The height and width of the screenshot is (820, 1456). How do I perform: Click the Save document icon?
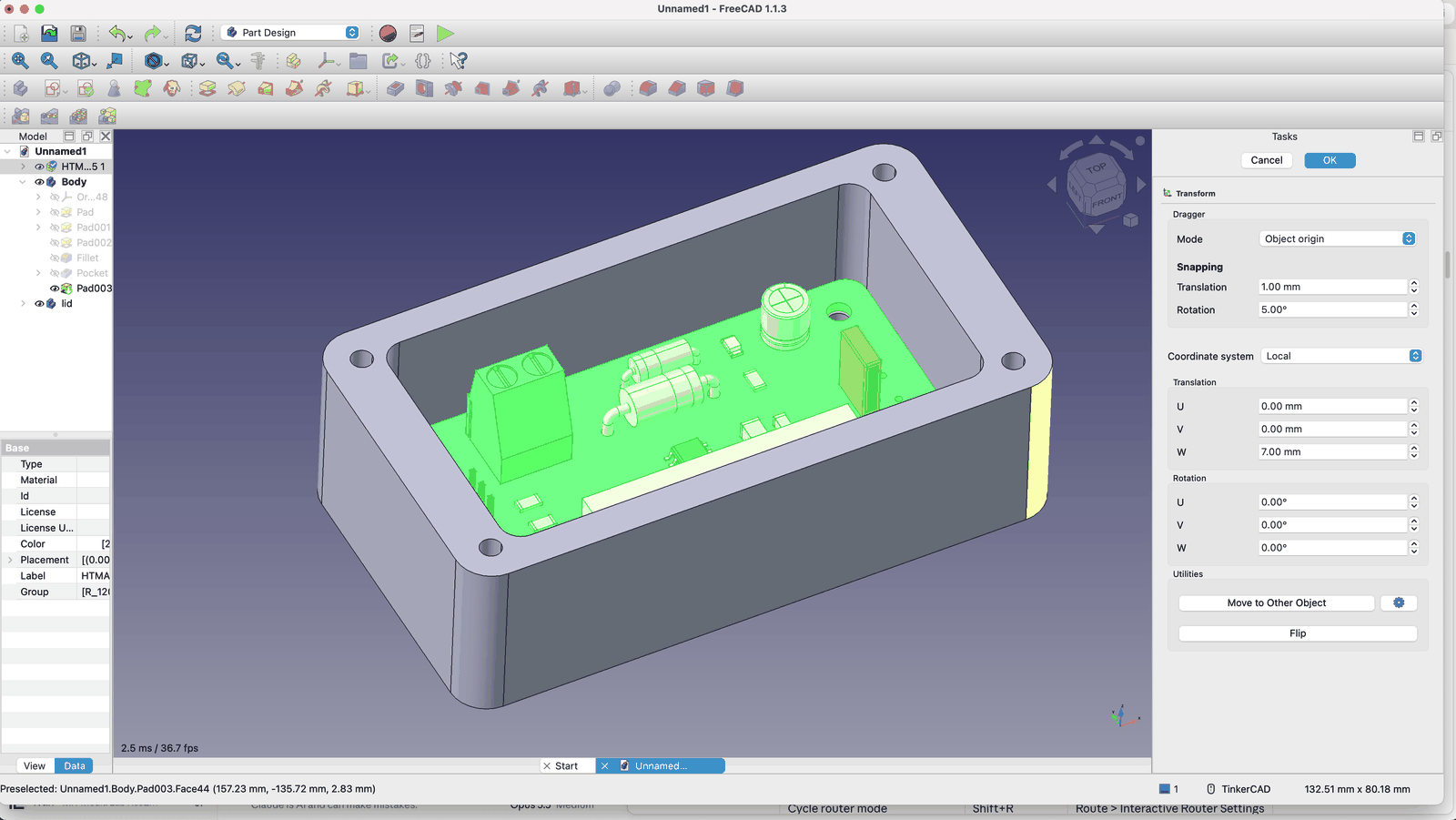click(x=78, y=33)
